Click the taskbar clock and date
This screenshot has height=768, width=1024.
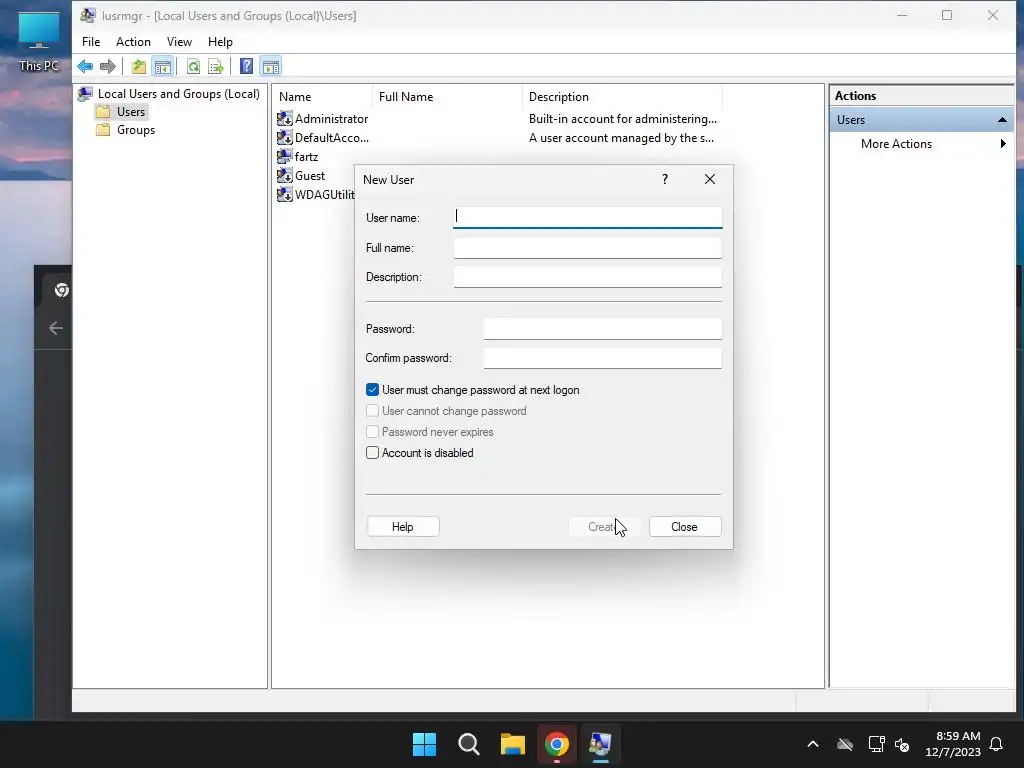pyautogui.click(x=953, y=744)
